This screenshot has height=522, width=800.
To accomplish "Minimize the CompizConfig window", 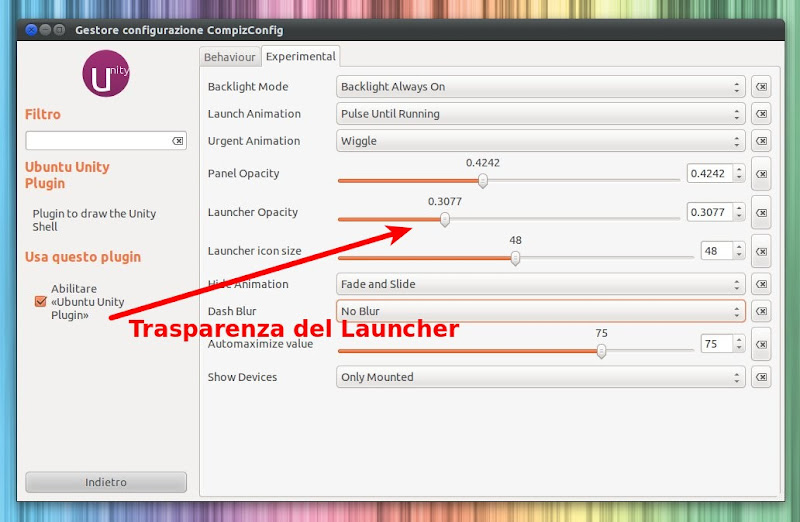I will (45, 30).
